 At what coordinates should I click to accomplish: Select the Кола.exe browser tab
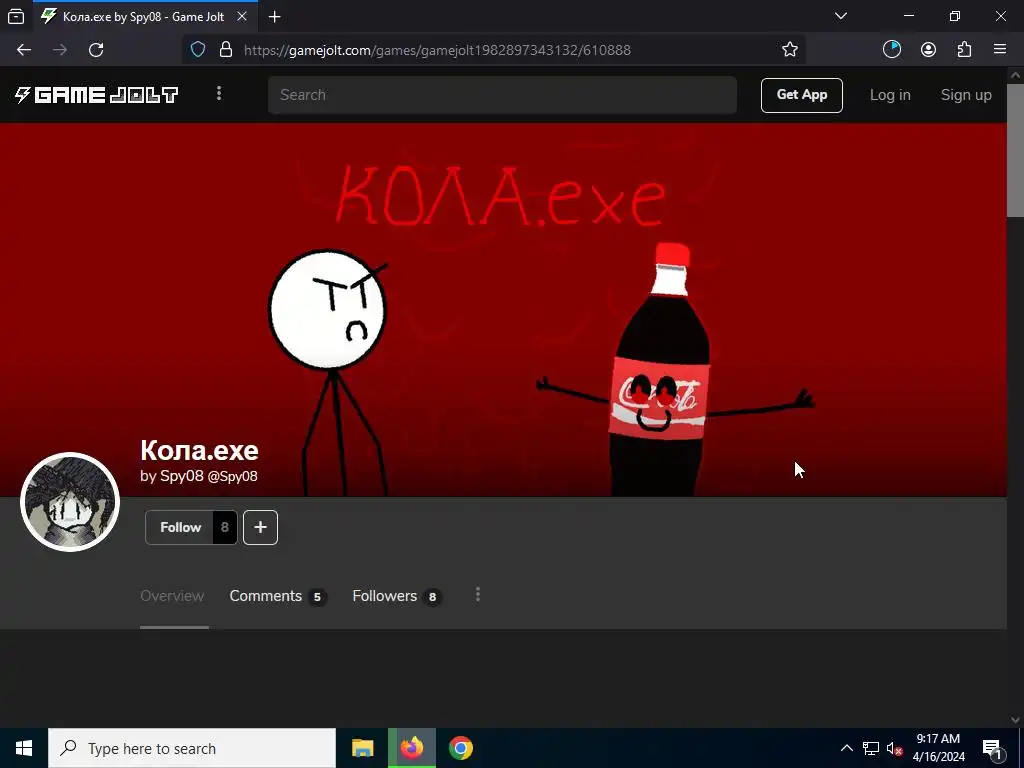point(143,17)
